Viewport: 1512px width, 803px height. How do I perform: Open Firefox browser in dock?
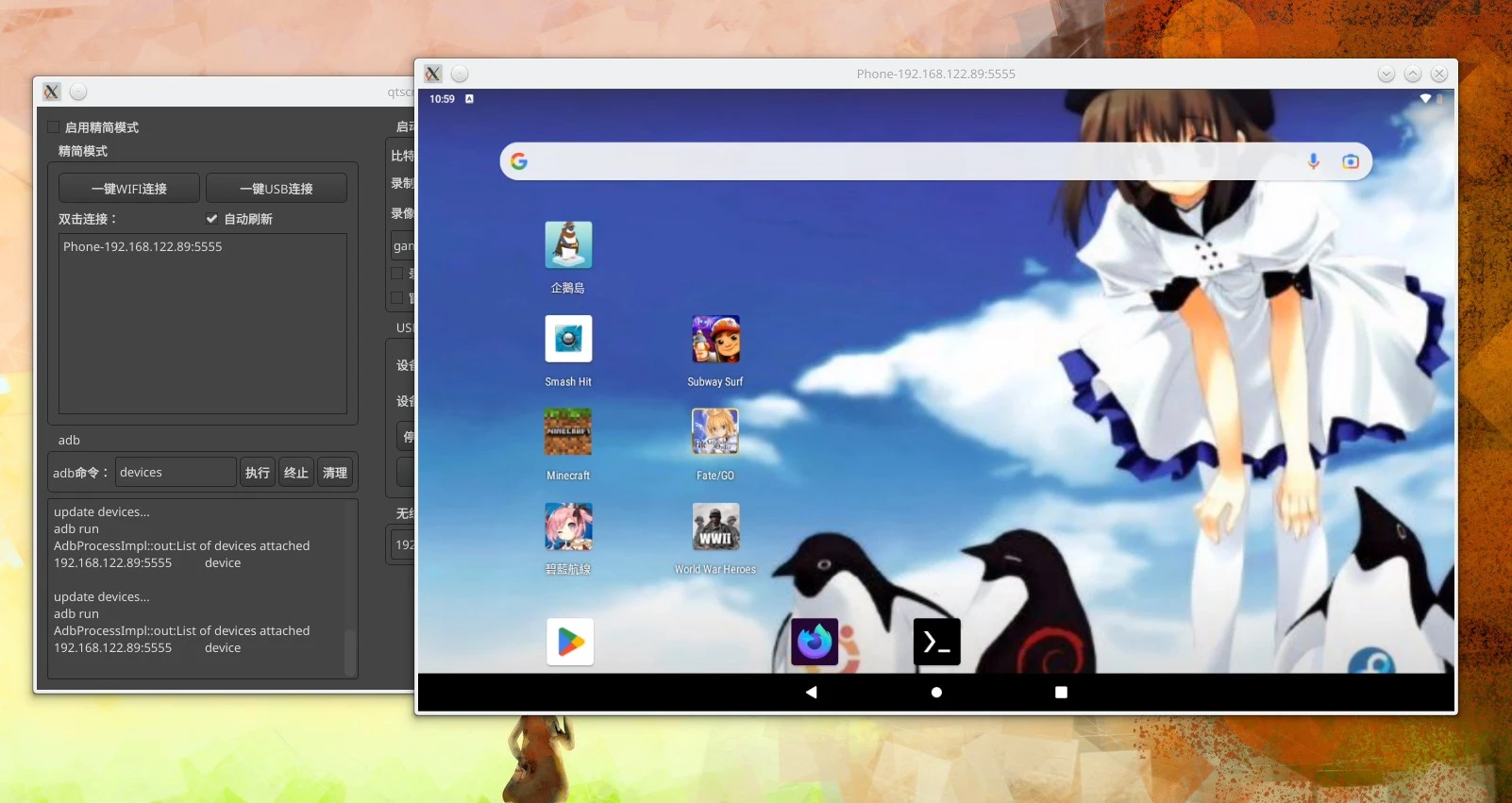coord(815,642)
